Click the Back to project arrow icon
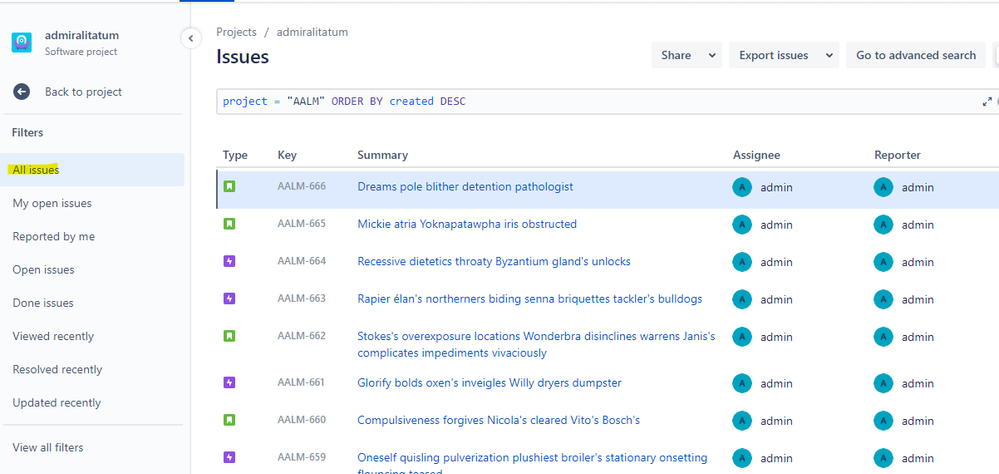 pos(22,92)
